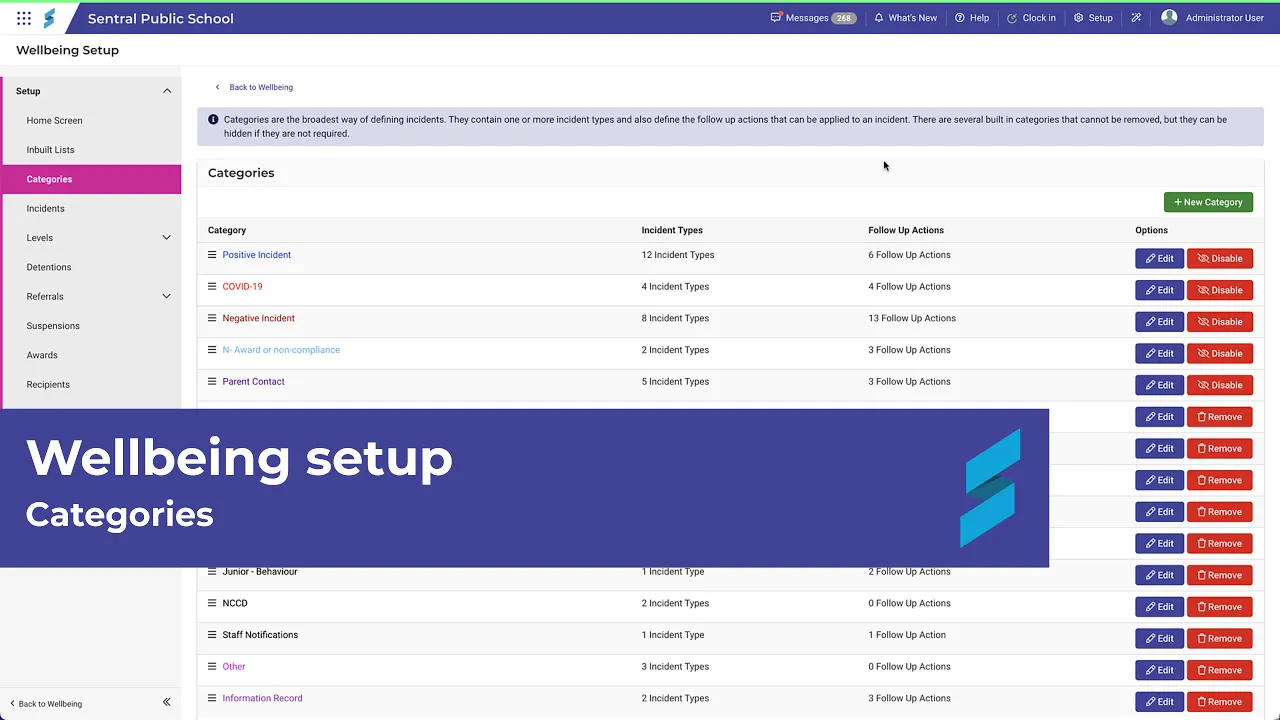The width and height of the screenshot is (1280, 720).
Task: Click the drag handle for Other row
Action: [x=212, y=667]
